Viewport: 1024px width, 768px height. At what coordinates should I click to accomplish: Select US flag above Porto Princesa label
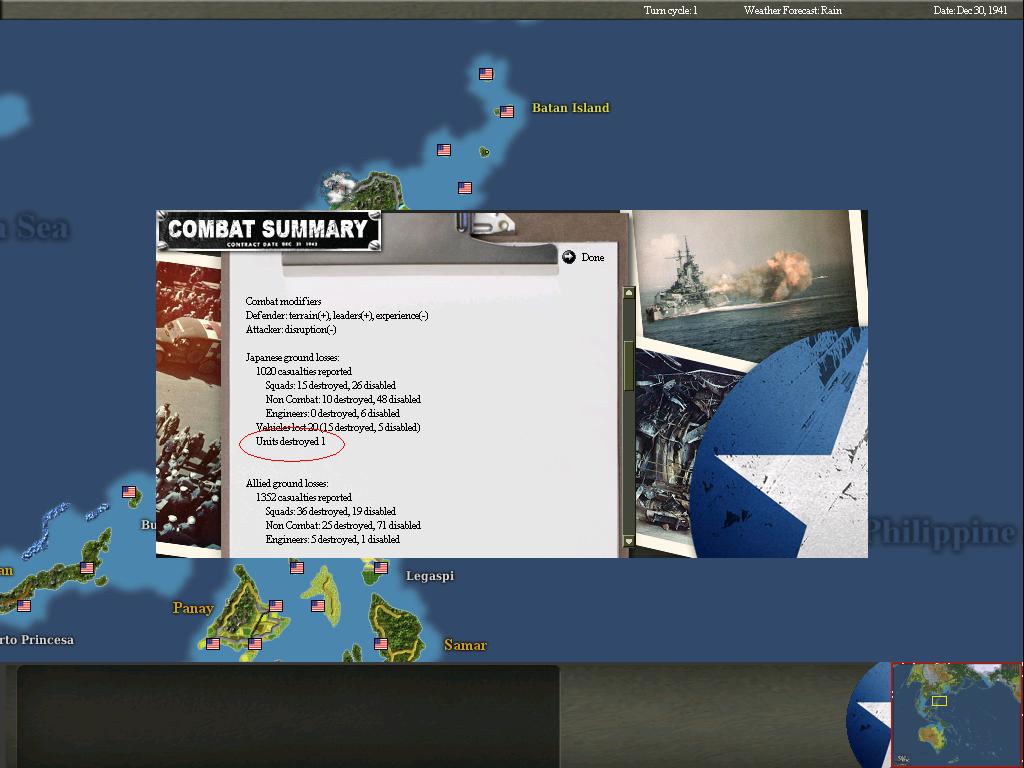24,605
